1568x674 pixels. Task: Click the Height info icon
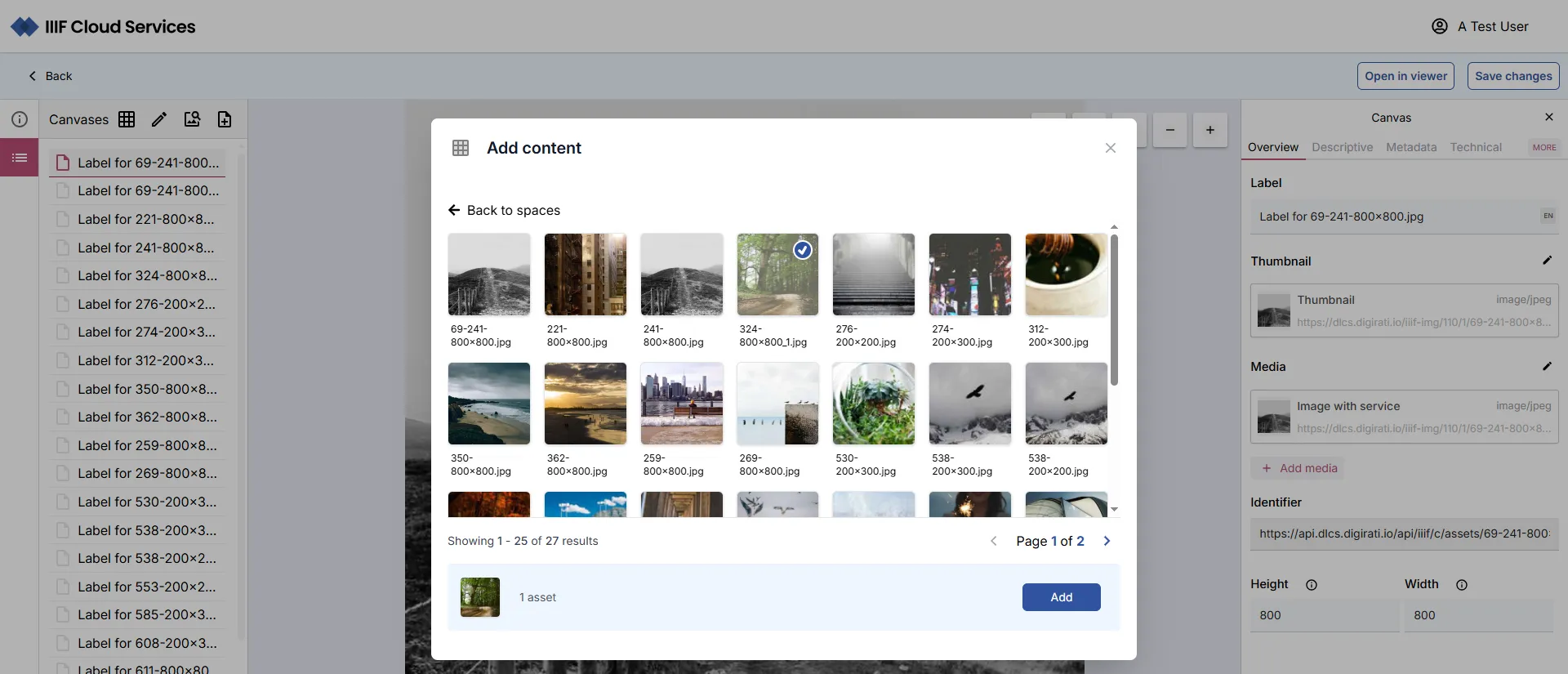coord(1312,585)
